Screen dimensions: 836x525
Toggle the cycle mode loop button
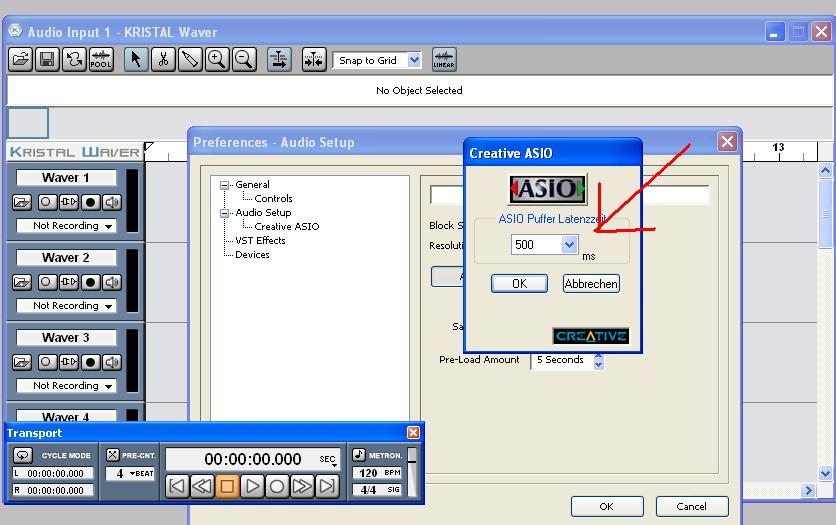[22, 455]
